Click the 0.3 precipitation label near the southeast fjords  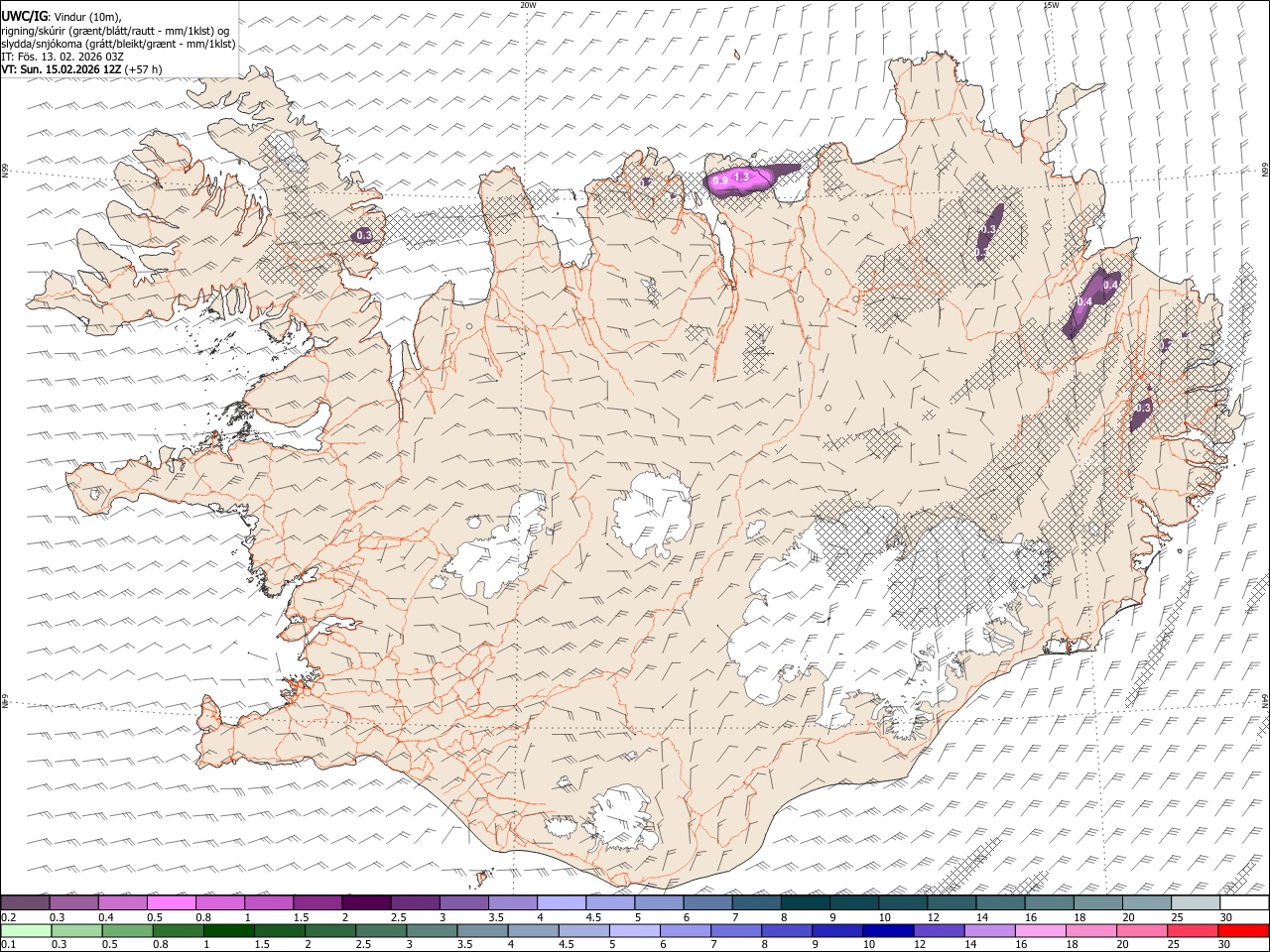(x=1142, y=408)
